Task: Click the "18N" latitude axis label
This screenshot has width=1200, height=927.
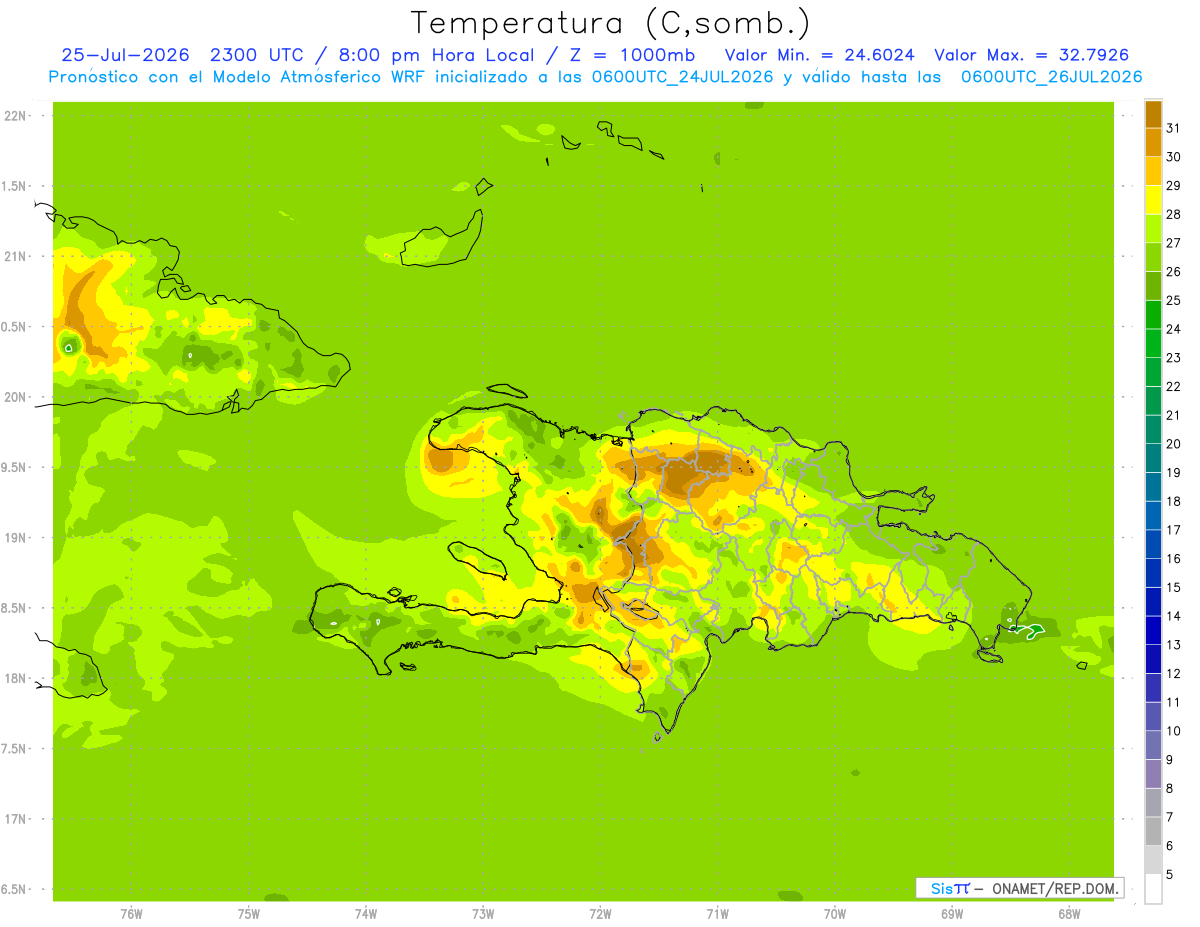Action: [14, 678]
